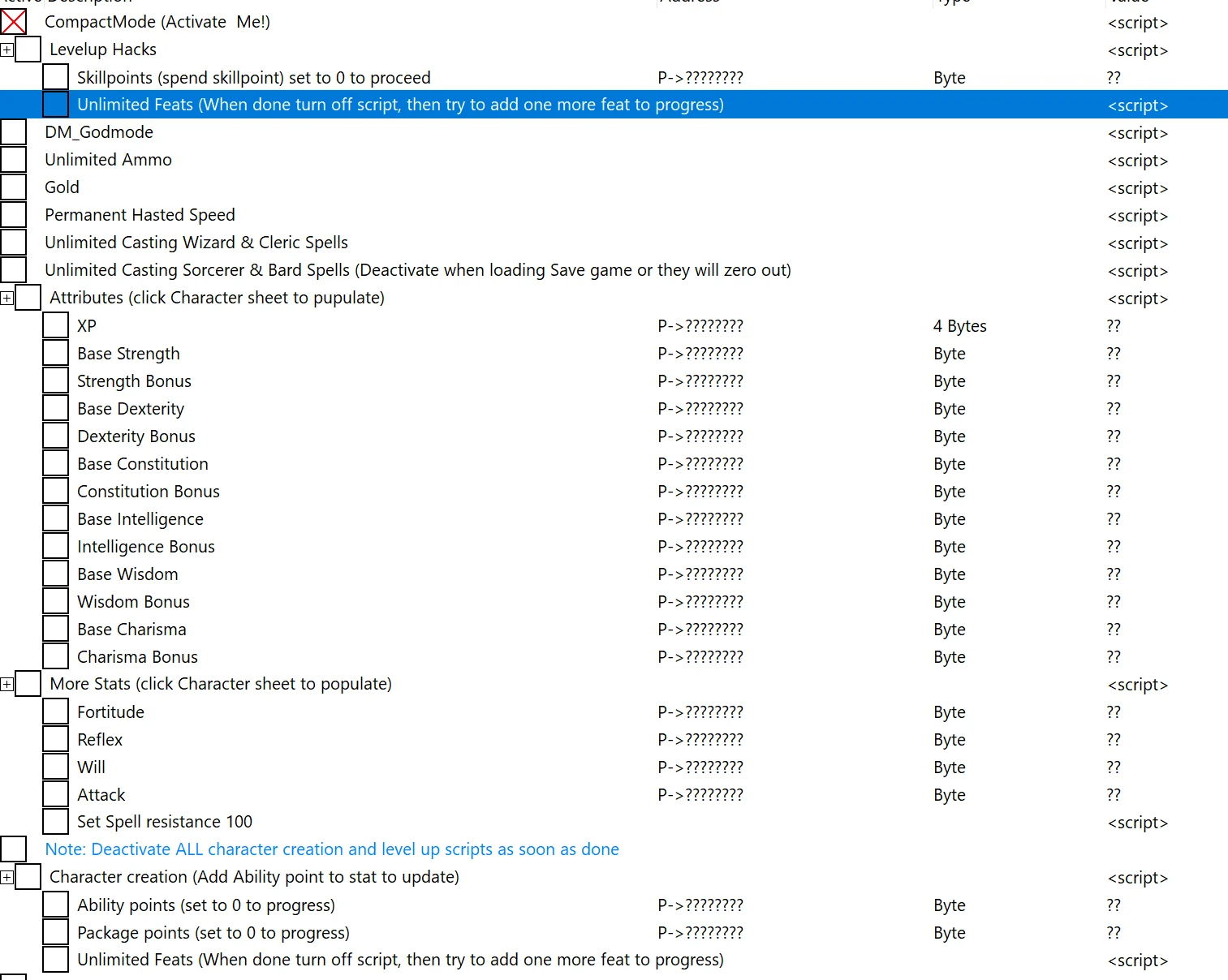
Task: Click the Base Wisdom address P->????????
Action: point(700,574)
